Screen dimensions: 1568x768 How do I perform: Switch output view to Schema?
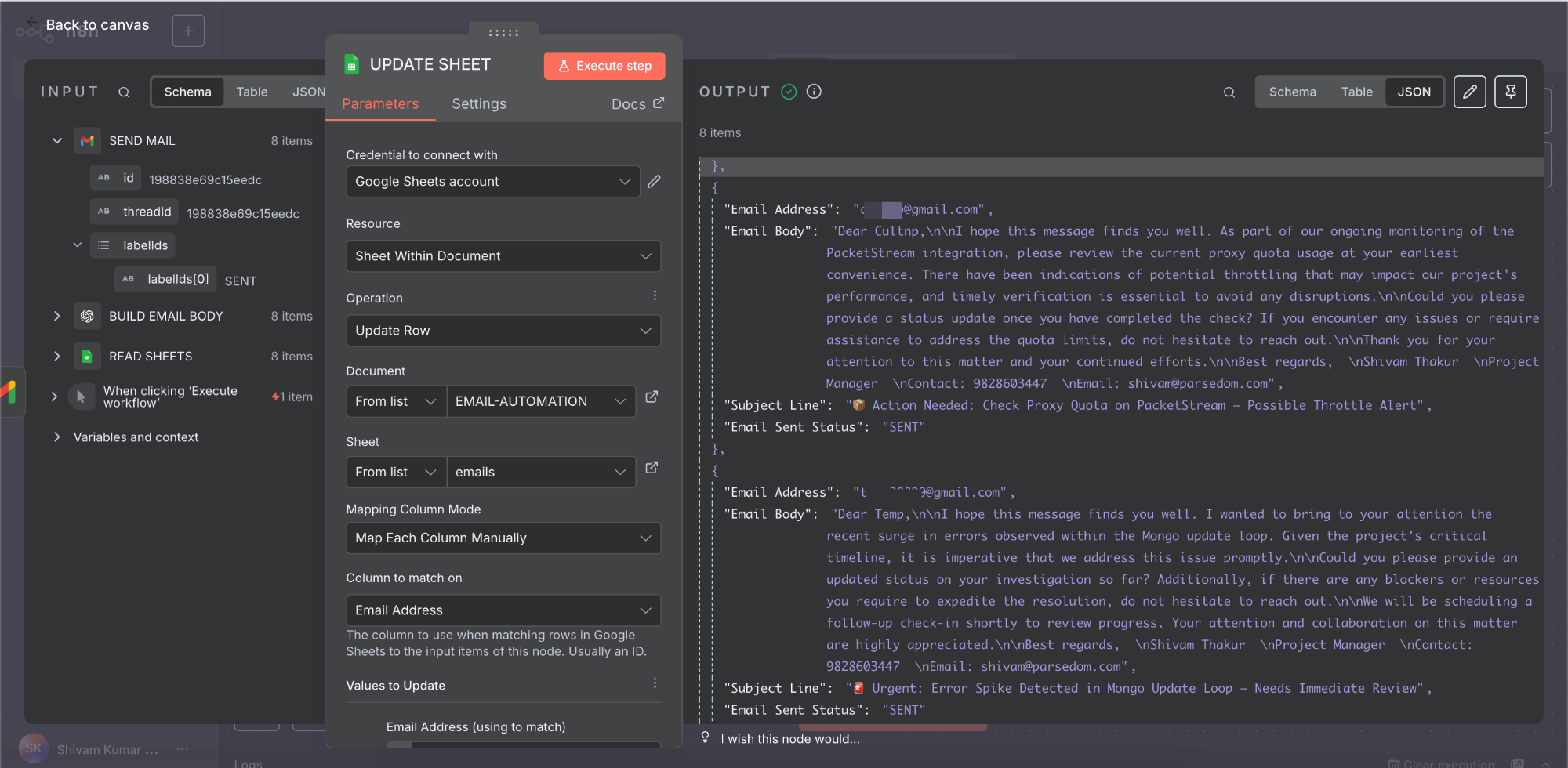1292,92
